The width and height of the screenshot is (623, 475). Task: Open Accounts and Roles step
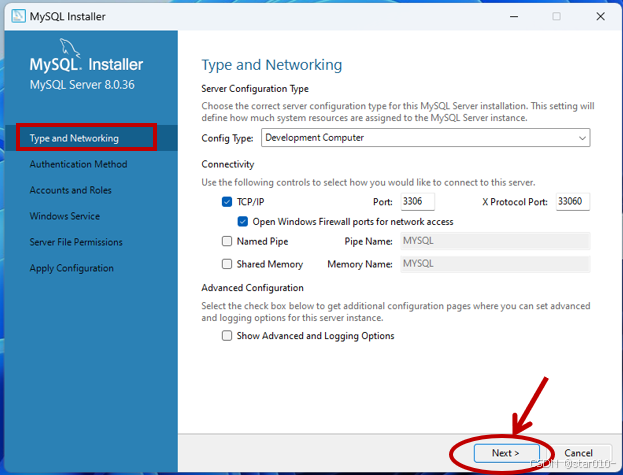[x=70, y=190]
